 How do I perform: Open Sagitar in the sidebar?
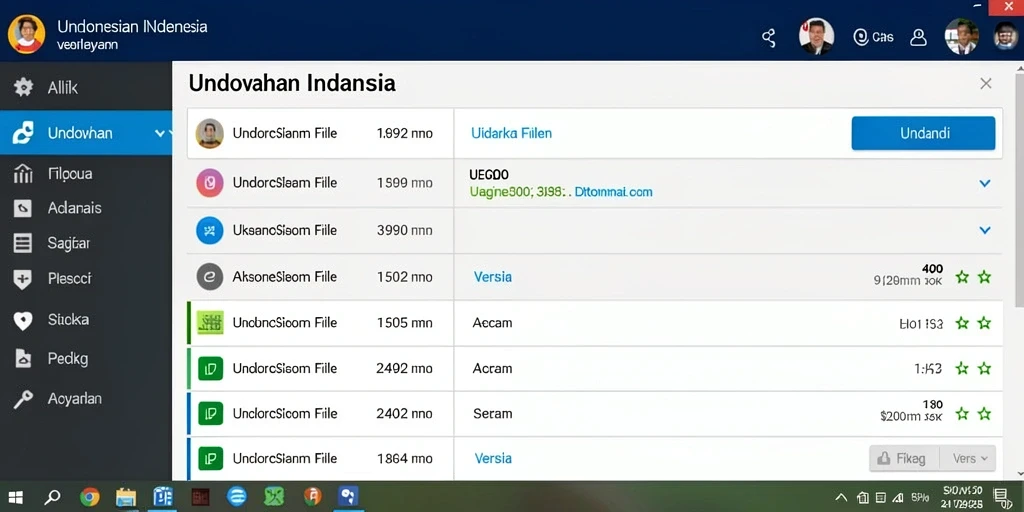[69, 244]
